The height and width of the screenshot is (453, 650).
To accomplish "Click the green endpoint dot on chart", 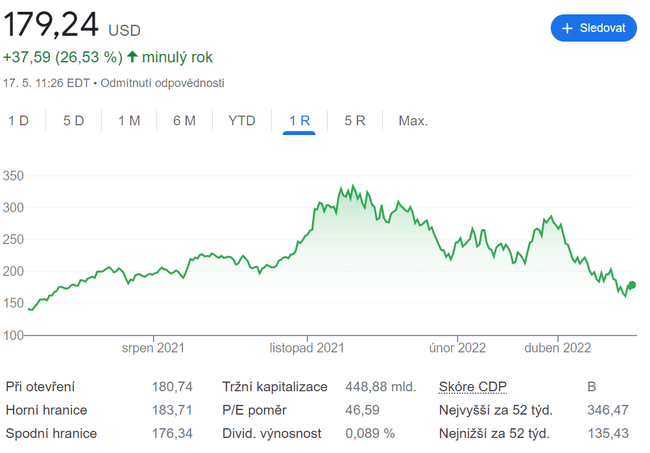I will 631,285.
